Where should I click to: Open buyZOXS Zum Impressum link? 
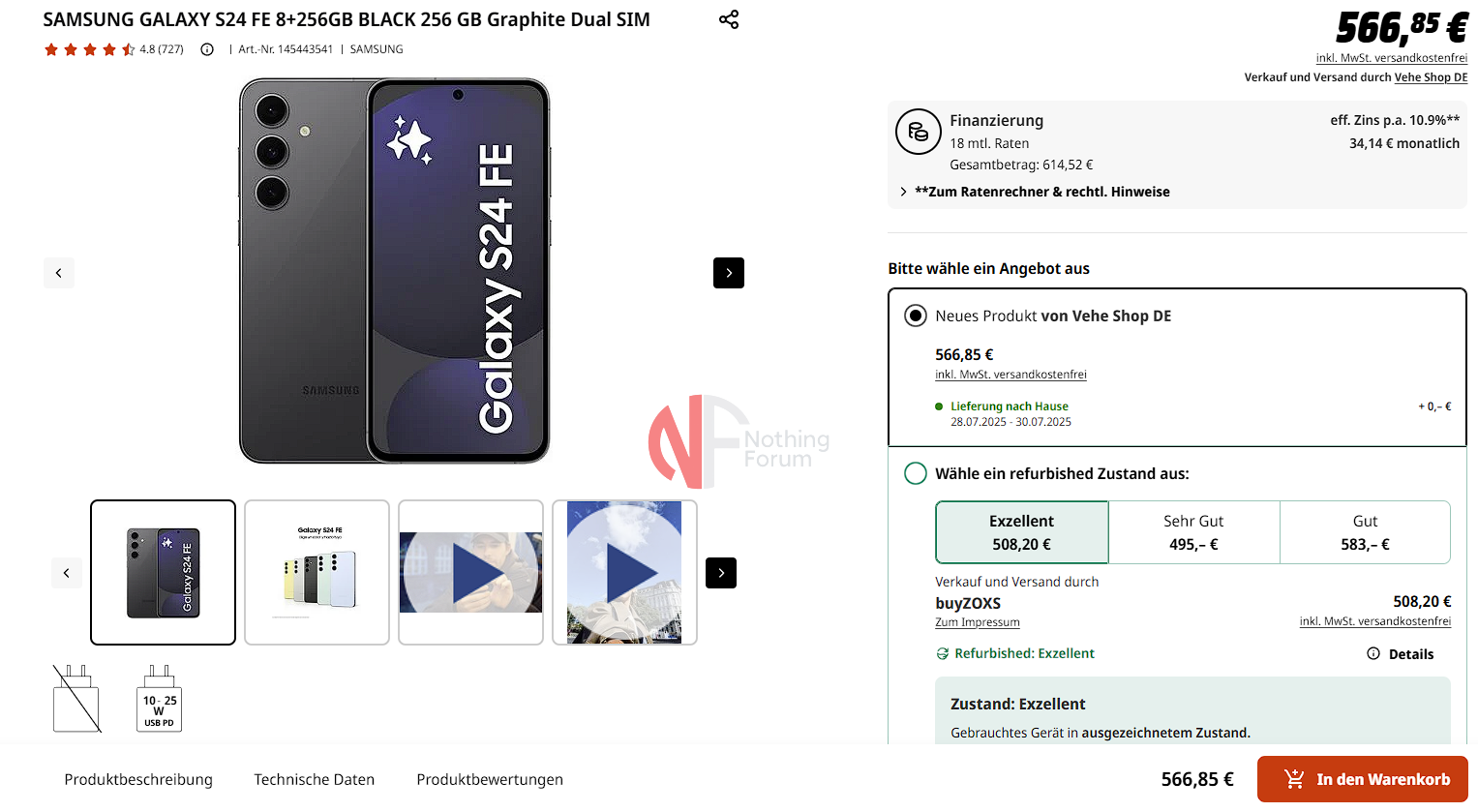tap(978, 622)
